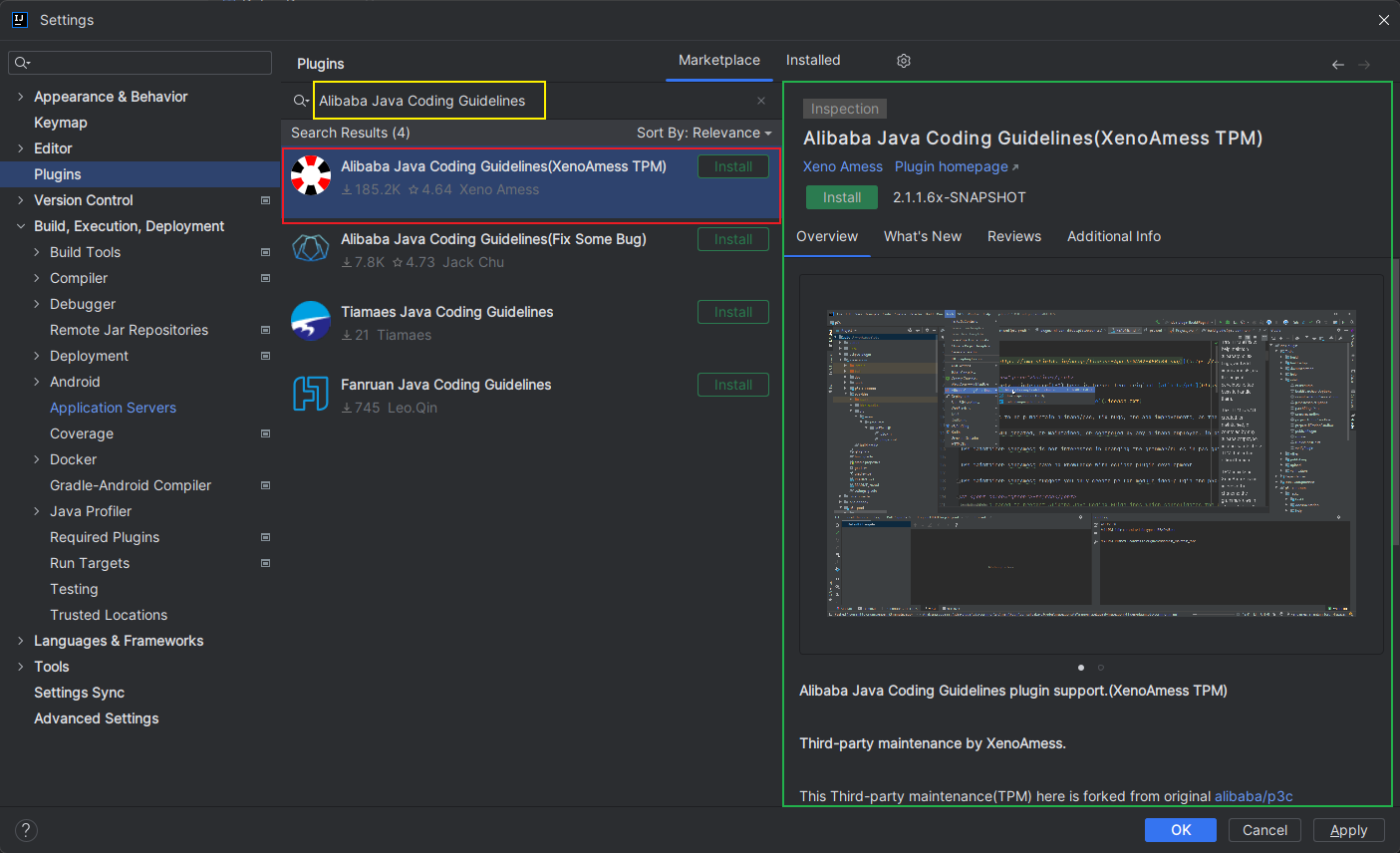Click project-level icon beside Coverage

[265, 433]
